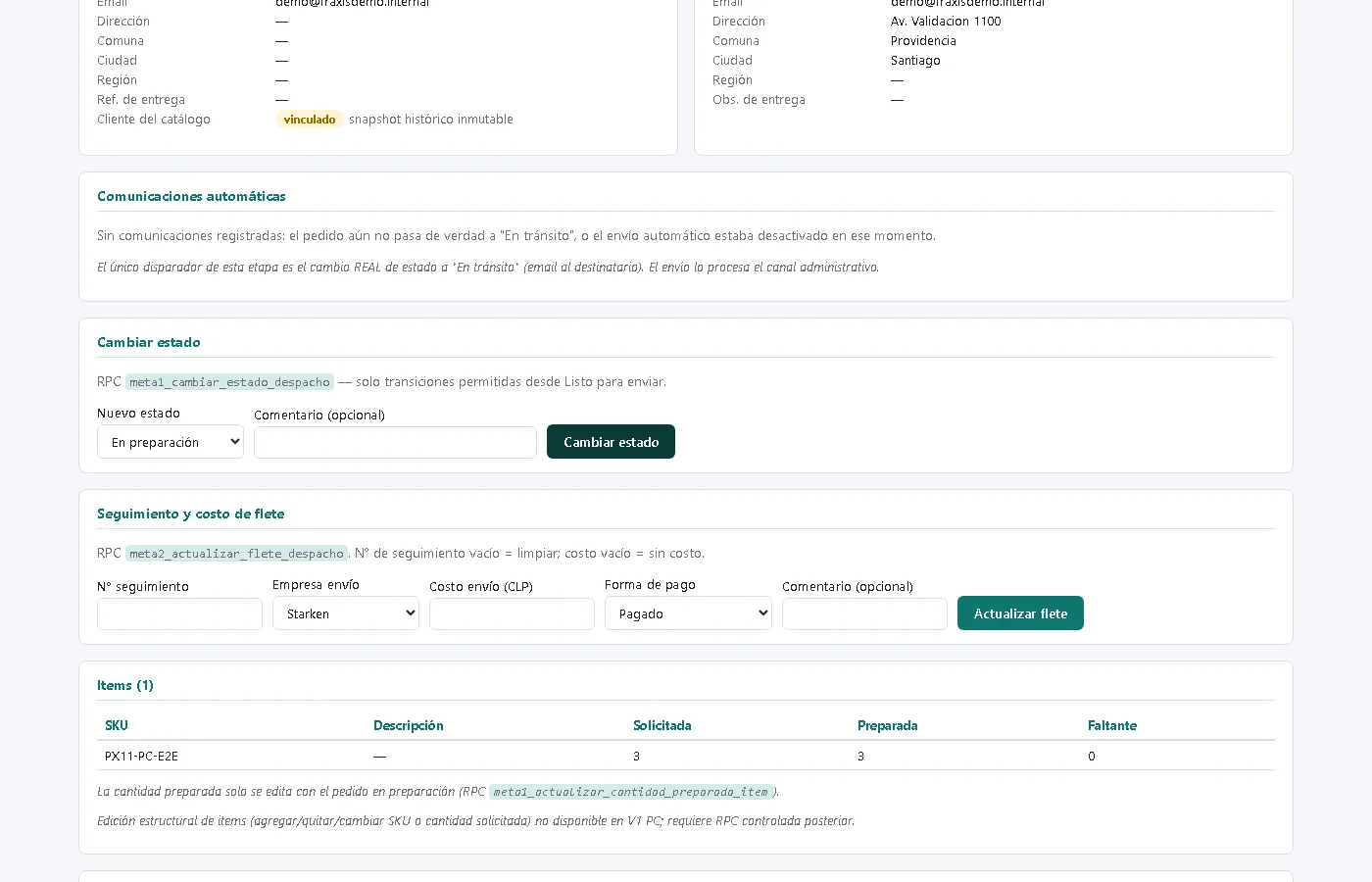1372x882 pixels.
Task: Click the snapshot histórico inmutable text
Action: click(431, 120)
